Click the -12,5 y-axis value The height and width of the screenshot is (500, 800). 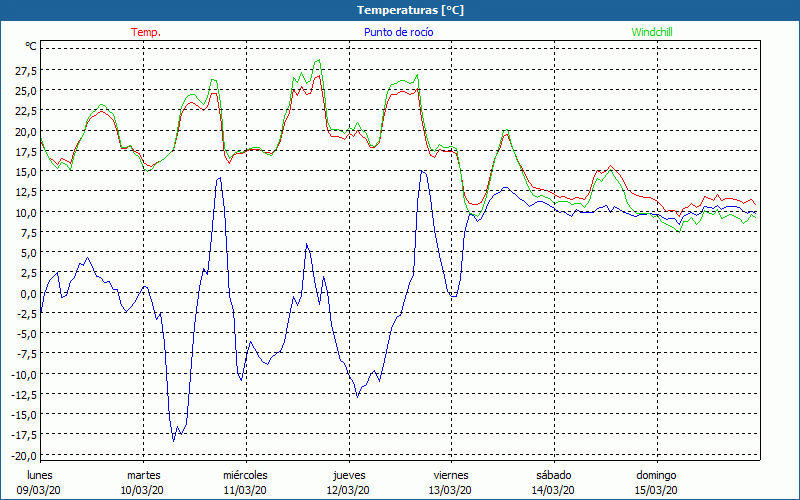pyautogui.click(x=23, y=394)
